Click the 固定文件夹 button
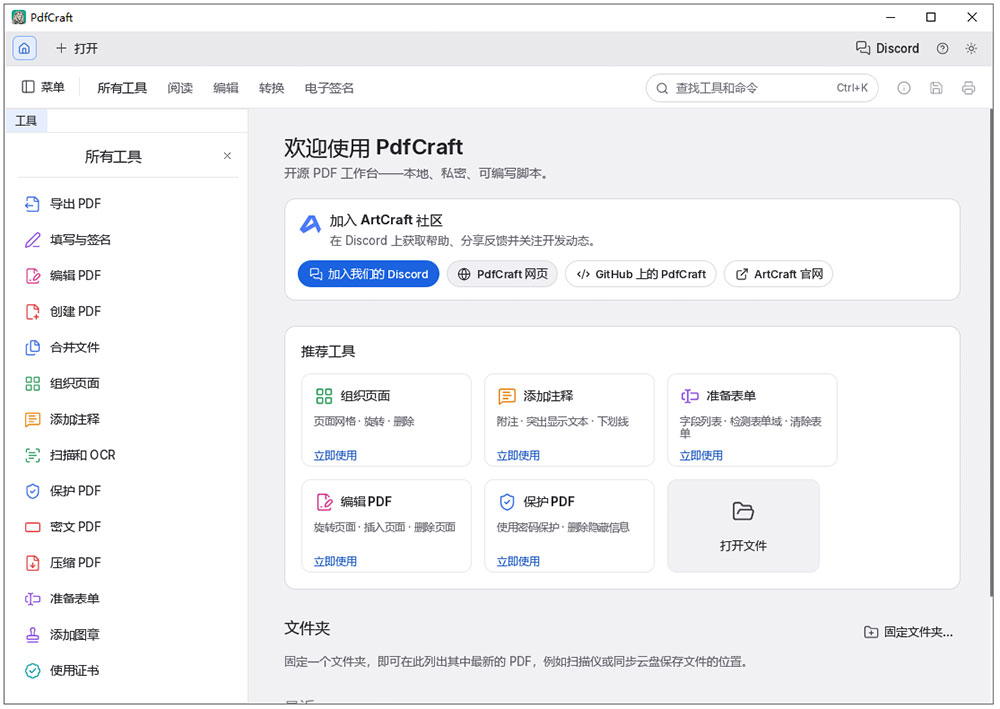This screenshot has width=1000, height=709. click(x=908, y=632)
